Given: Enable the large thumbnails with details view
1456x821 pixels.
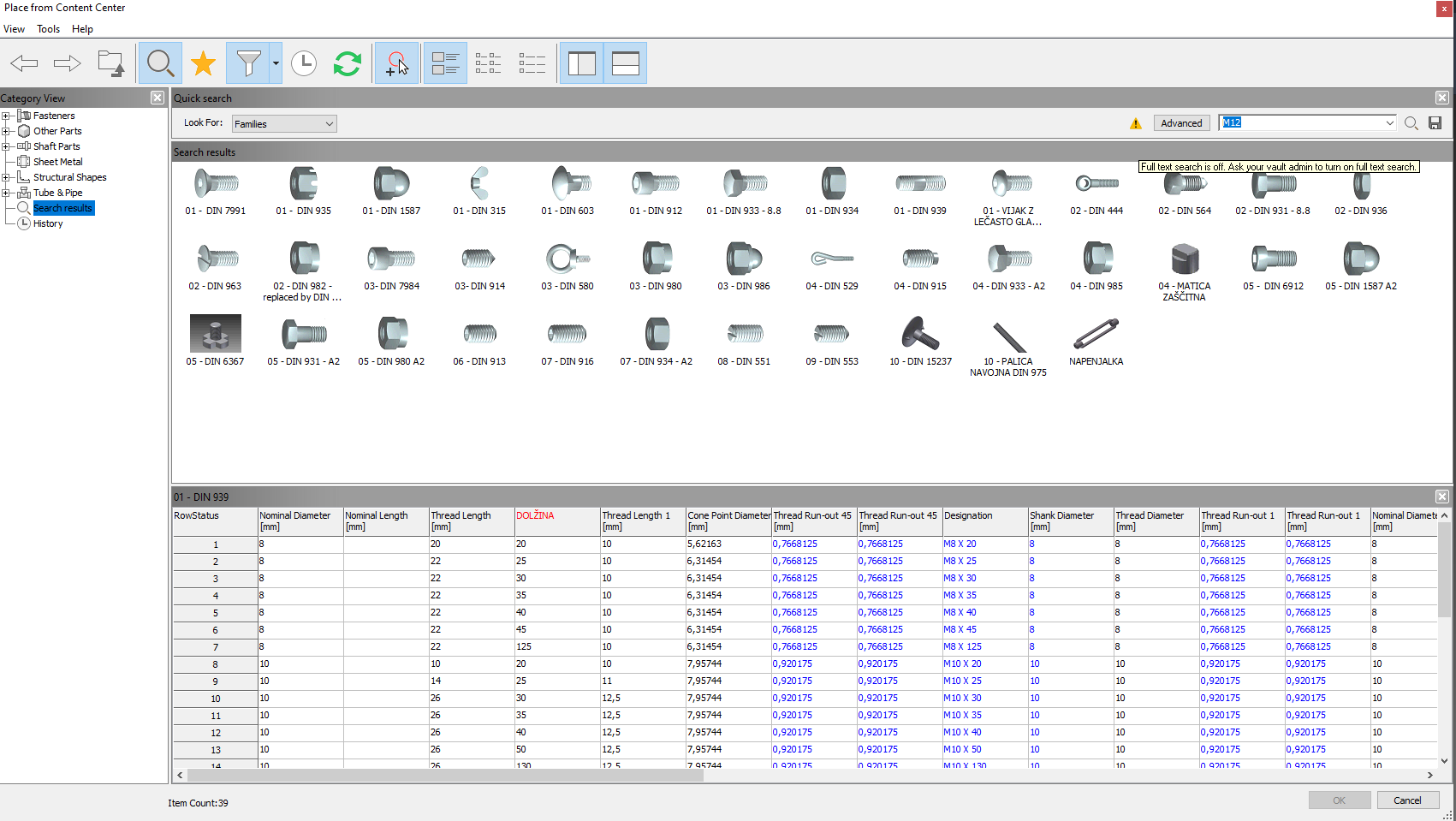Looking at the screenshot, I should click(x=444, y=62).
